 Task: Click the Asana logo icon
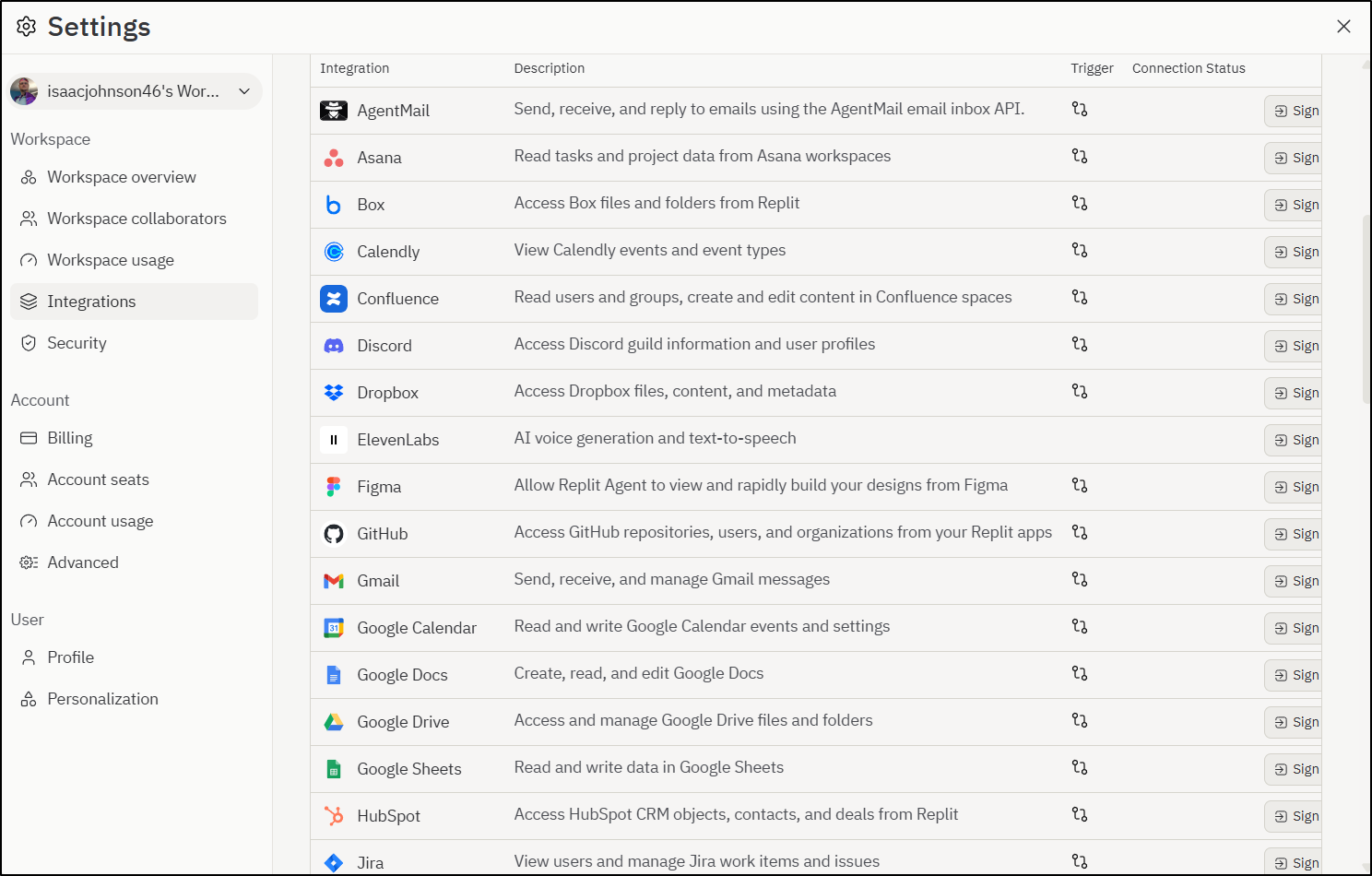click(x=334, y=158)
